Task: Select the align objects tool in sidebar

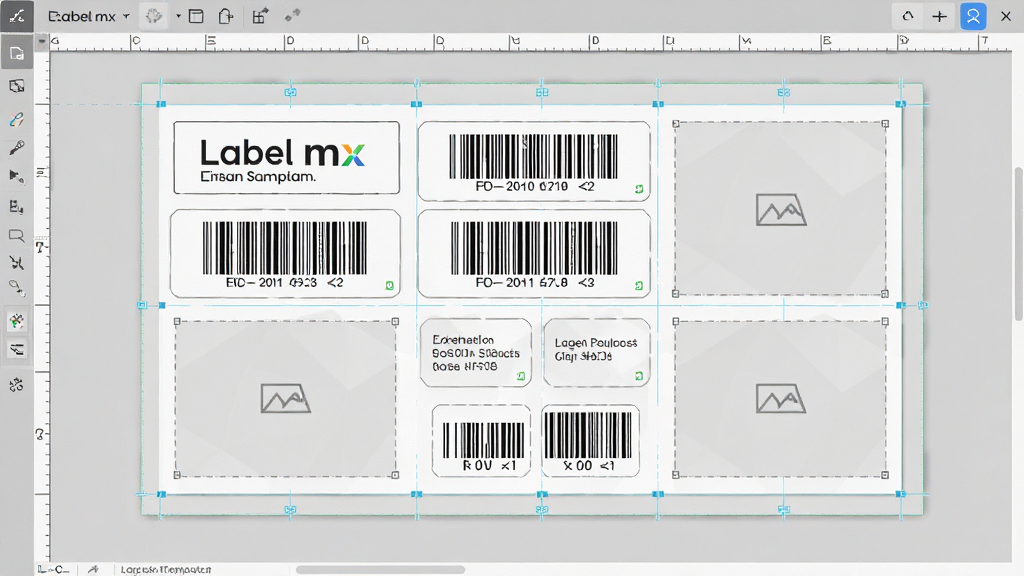Action: (x=17, y=207)
